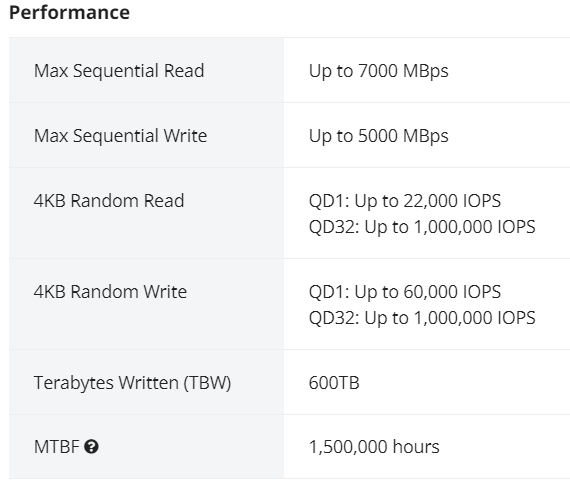Click QD1: Up to 60,000 IOPS text
Screen dimensions: 570x489
pyautogui.click(x=405, y=292)
